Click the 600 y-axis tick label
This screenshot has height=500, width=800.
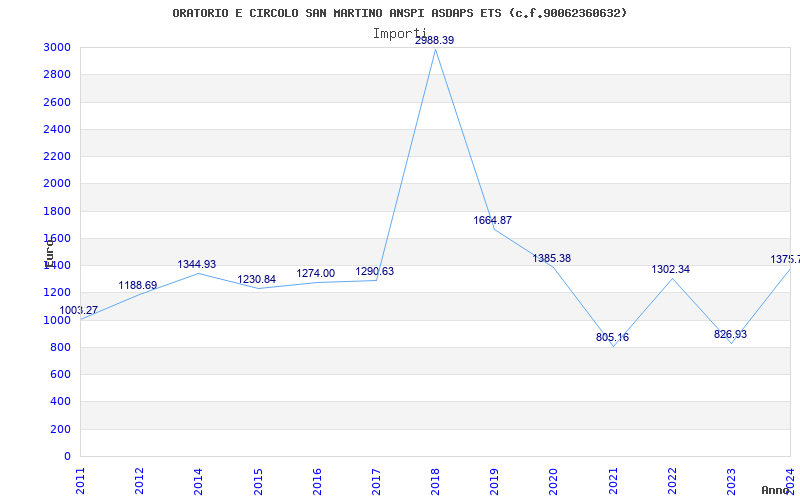[61, 374]
